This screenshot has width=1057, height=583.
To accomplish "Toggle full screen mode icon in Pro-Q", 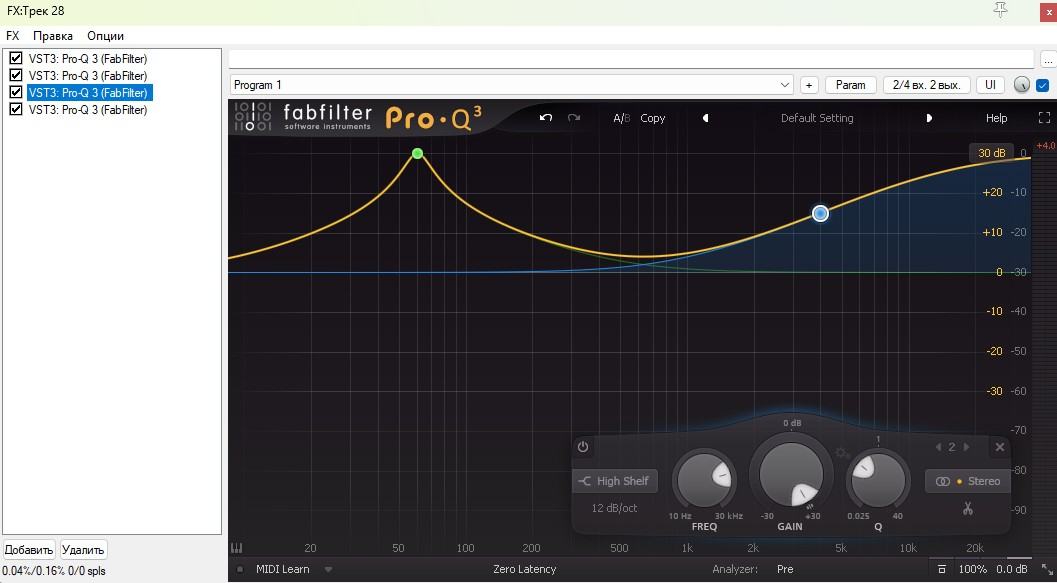I will pos(1044,118).
